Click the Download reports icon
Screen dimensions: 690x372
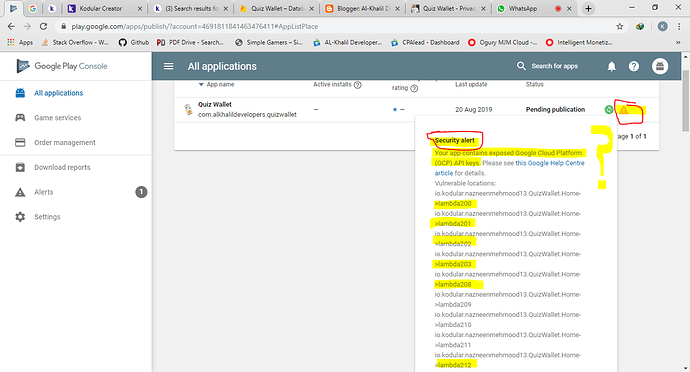(20, 167)
